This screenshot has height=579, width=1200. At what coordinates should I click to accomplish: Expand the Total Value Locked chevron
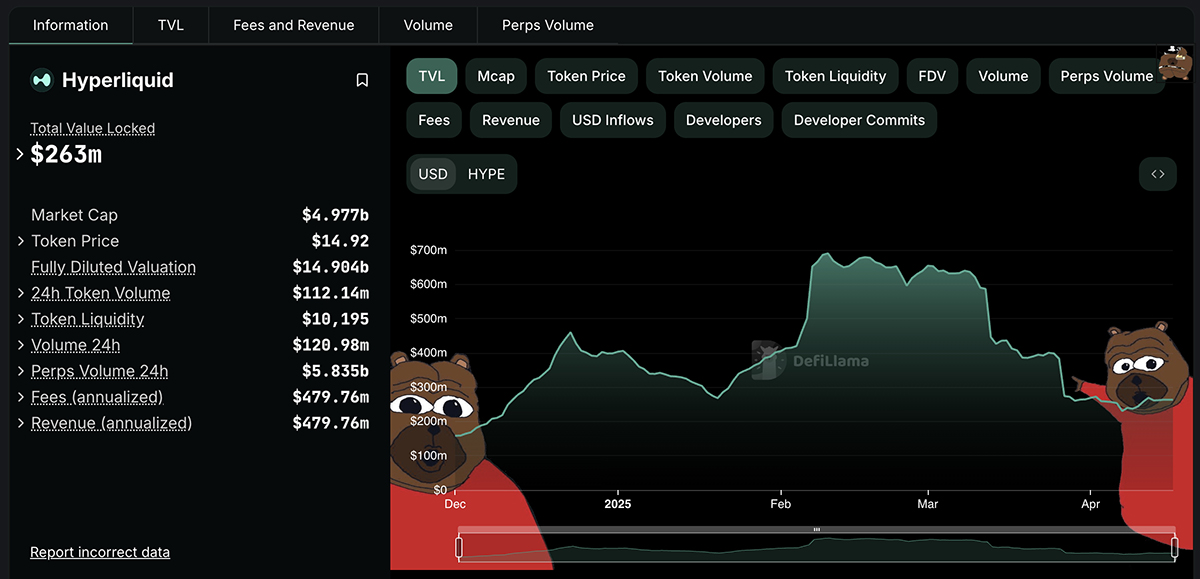click(20, 154)
